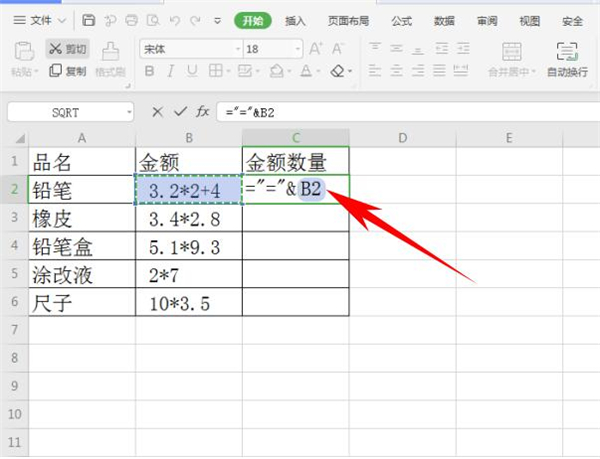Click the Format Painter (格式刷) icon
Viewport: 600px width, 459px height.
coord(109,58)
